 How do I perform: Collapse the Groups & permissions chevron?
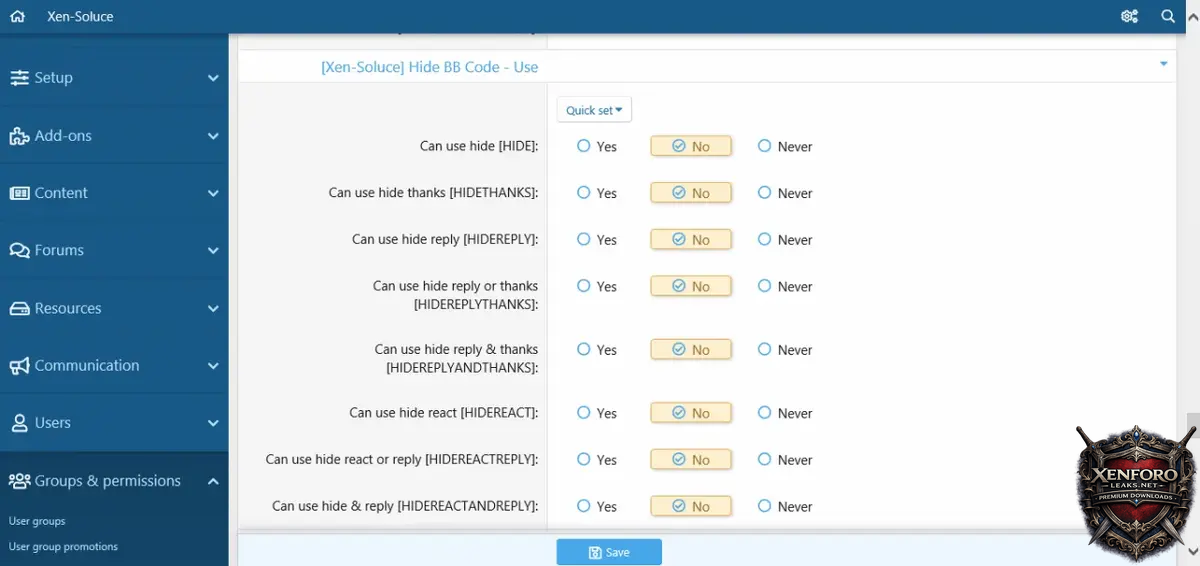[x=213, y=481]
